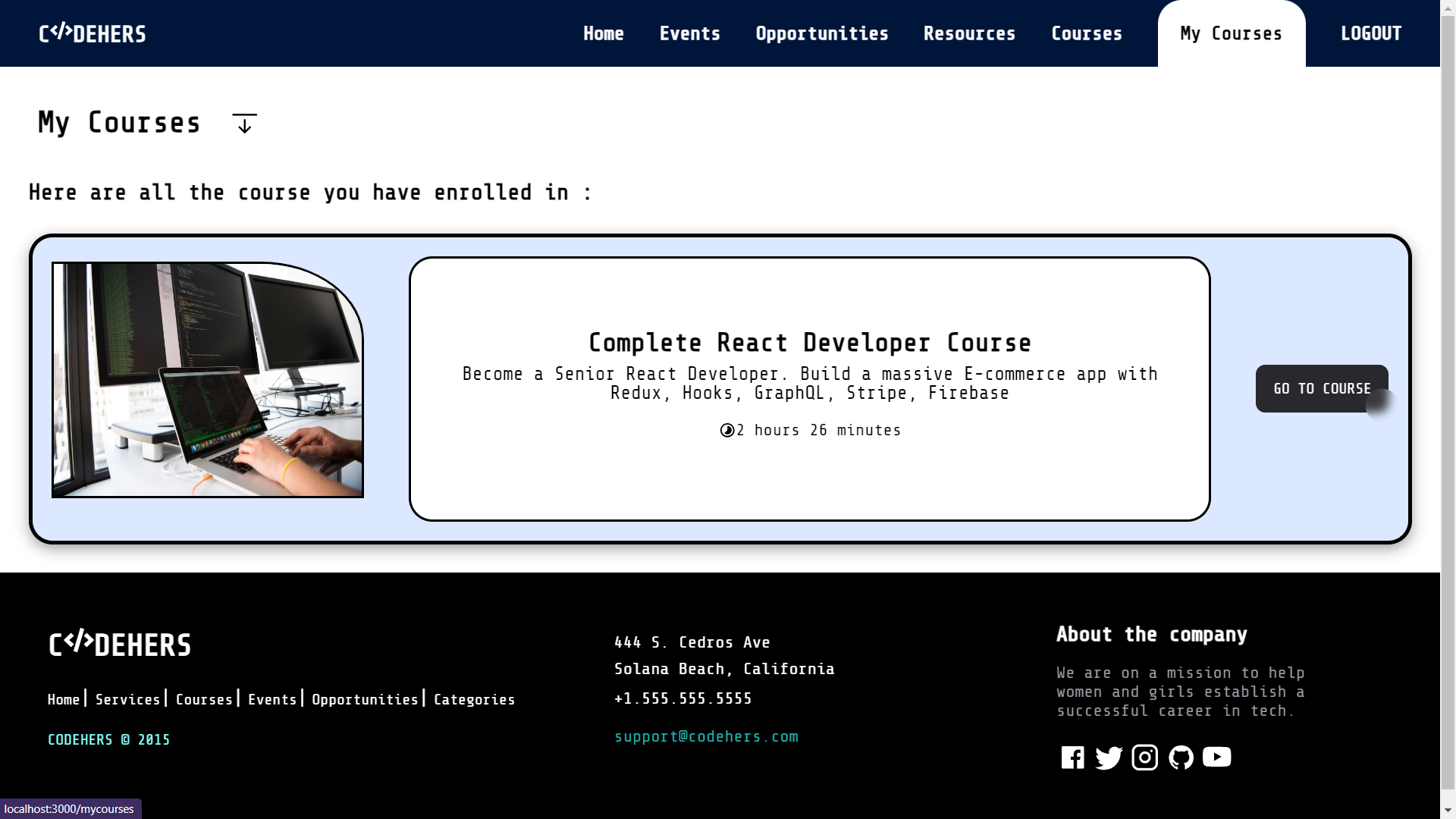1456x819 pixels.
Task: Open the Events navigation item
Action: coord(689,33)
